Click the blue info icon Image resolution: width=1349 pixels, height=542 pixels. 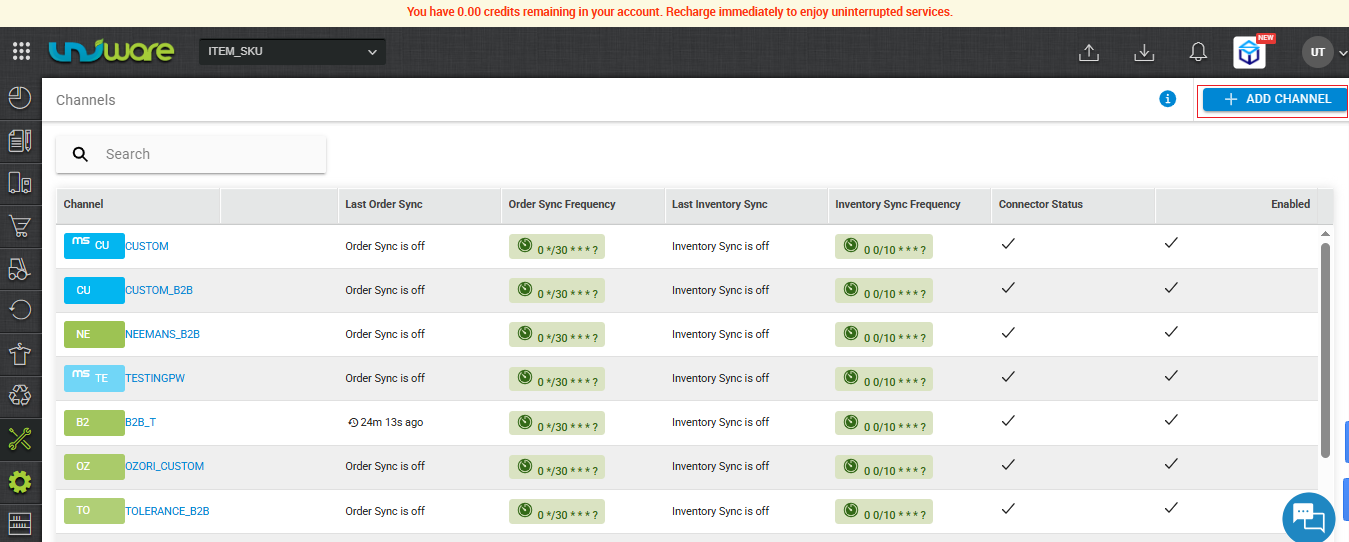coord(1167,99)
